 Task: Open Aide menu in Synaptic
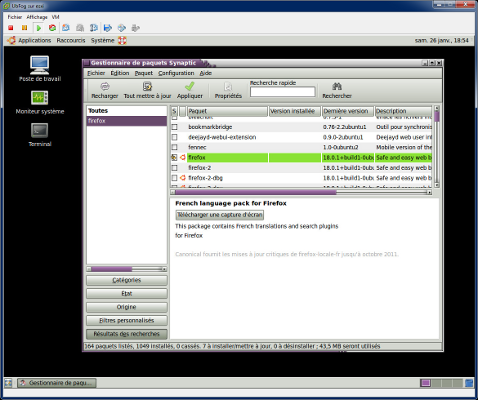206,73
